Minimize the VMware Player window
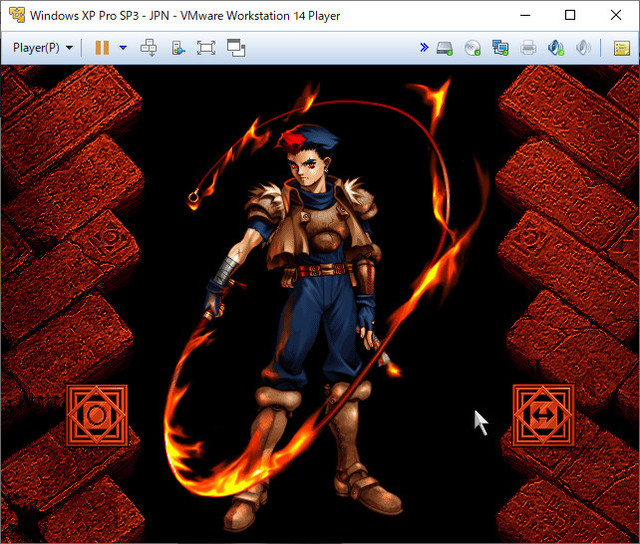The image size is (640, 544). [525, 16]
